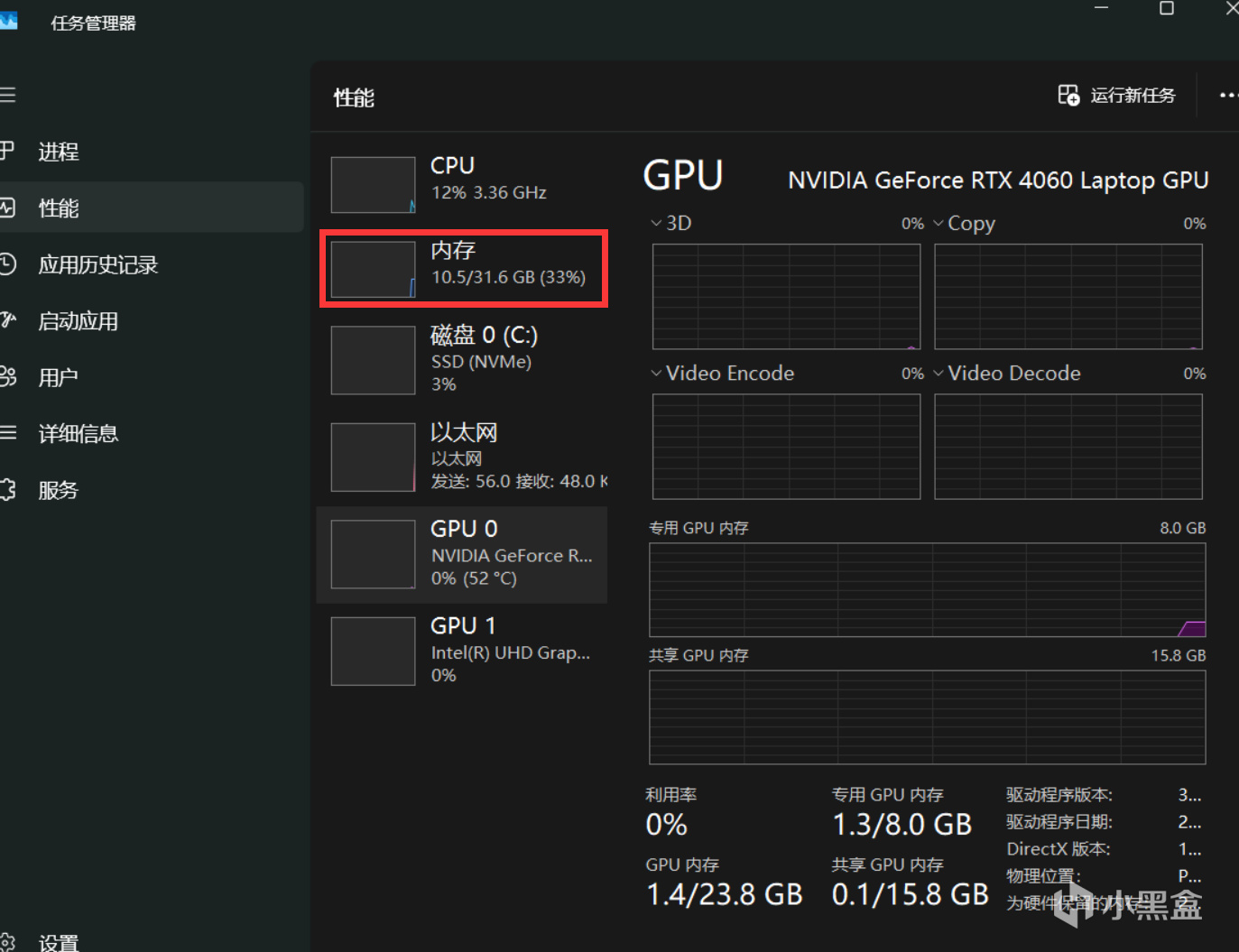Click the 'Disk 0 (C:)' entry title

[x=484, y=335]
